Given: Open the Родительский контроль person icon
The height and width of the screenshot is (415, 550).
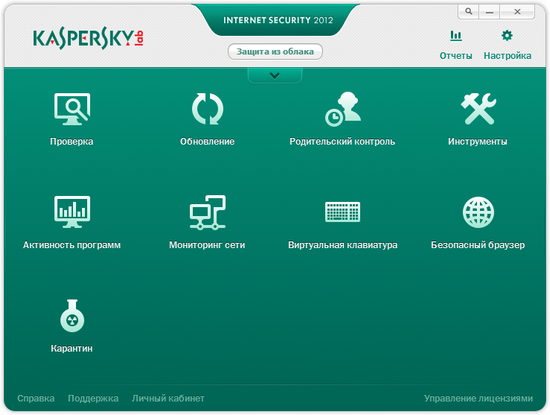Looking at the screenshot, I should (x=343, y=109).
